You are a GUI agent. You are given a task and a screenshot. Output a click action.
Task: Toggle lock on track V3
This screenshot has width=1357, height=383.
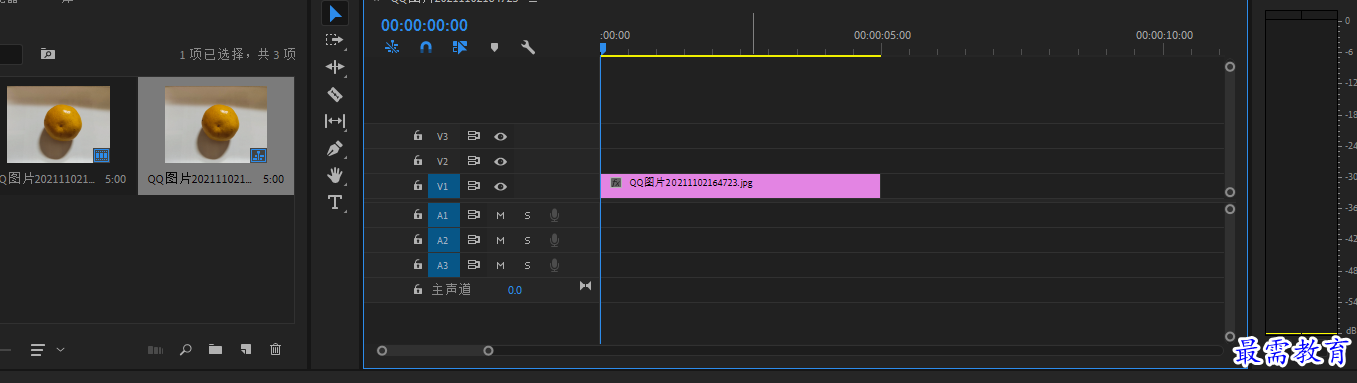coord(418,136)
